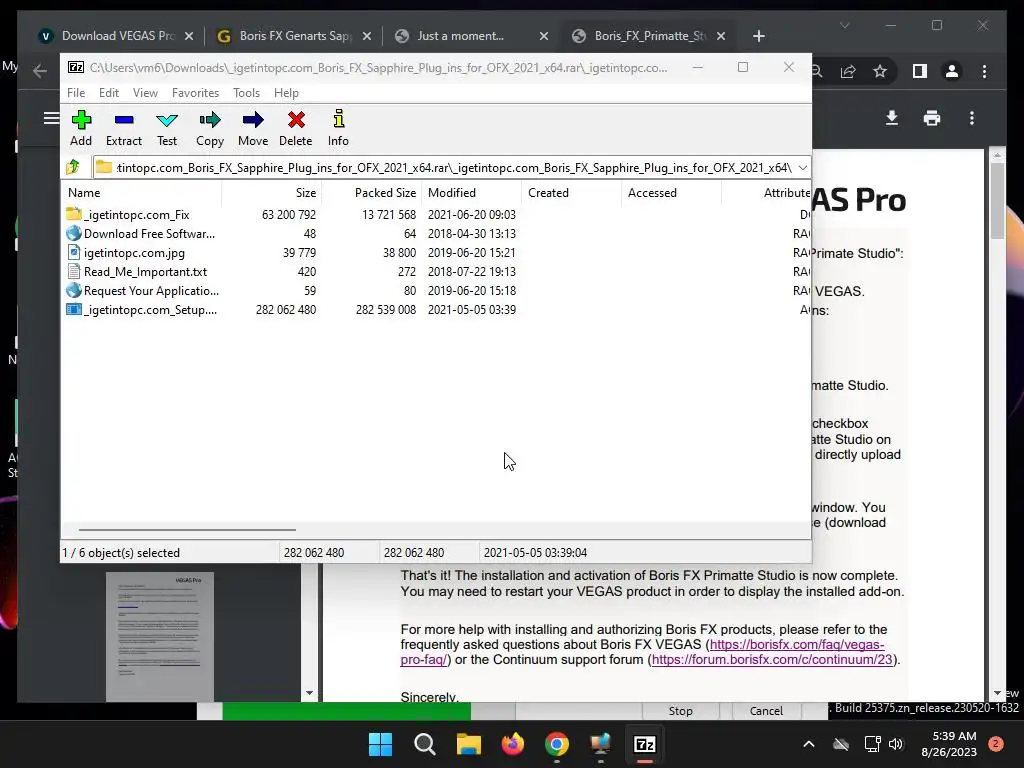The width and height of the screenshot is (1024, 768).
Task: Sort files by Size column
Action: (272, 193)
